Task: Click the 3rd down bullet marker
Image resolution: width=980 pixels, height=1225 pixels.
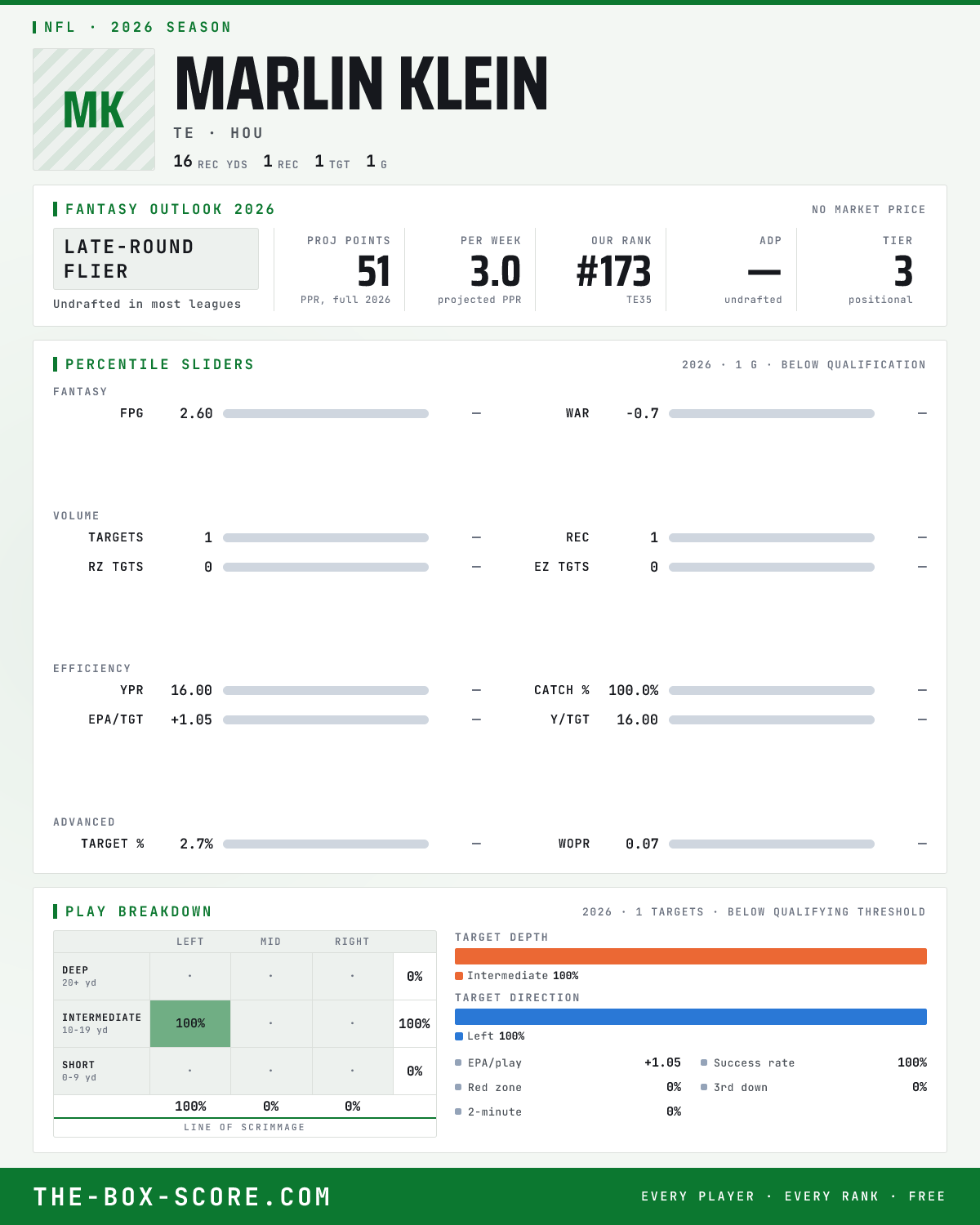Action: click(x=704, y=1087)
